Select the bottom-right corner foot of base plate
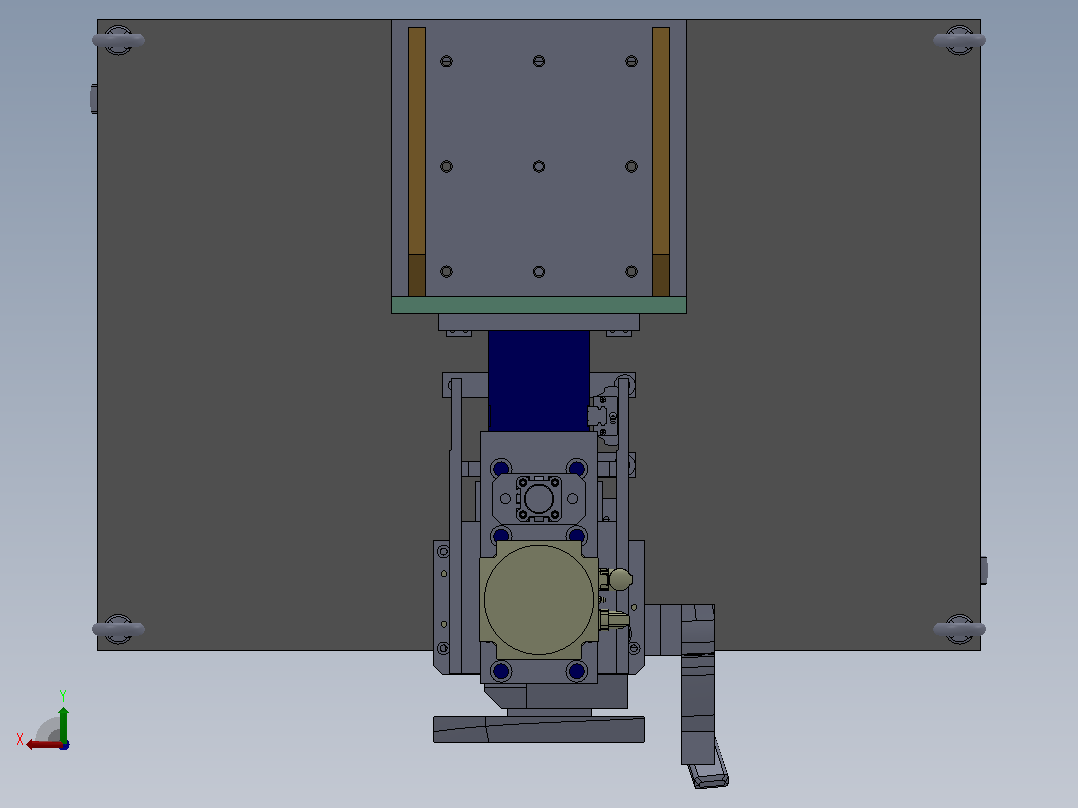Image resolution: width=1078 pixels, height=808 pixels. click(x=959, y=629)
